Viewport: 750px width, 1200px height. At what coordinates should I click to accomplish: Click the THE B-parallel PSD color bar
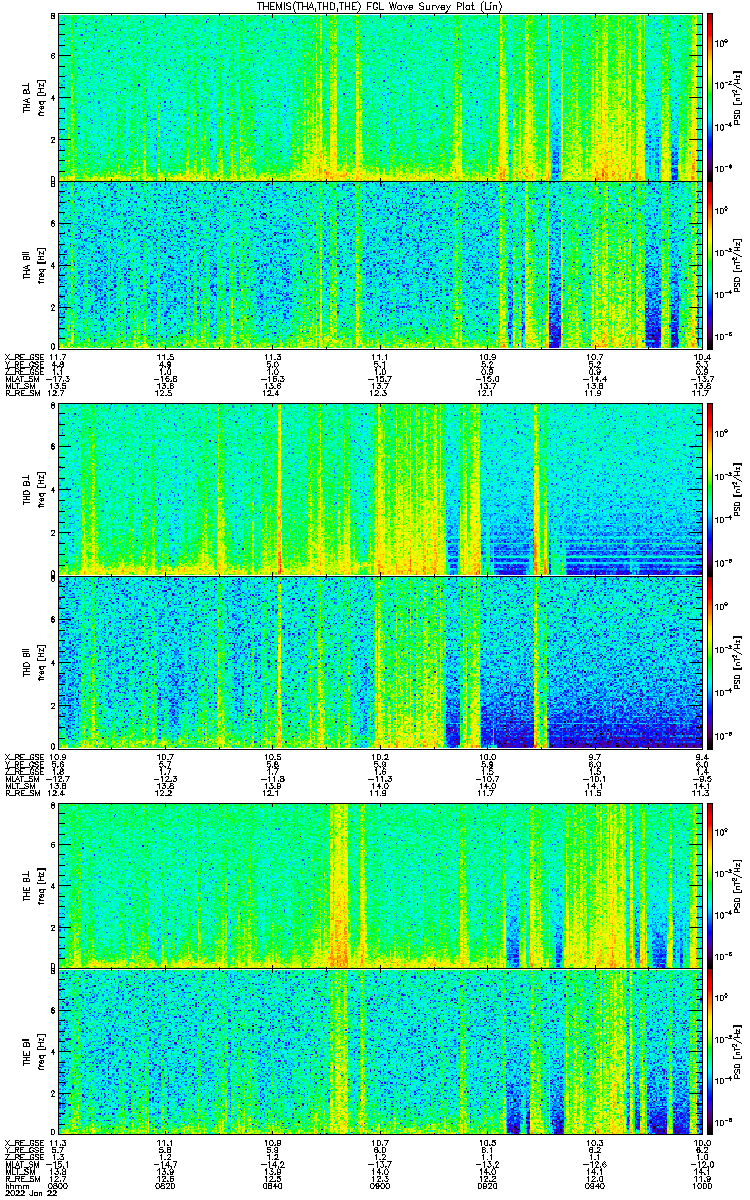tap(711, 1053)
